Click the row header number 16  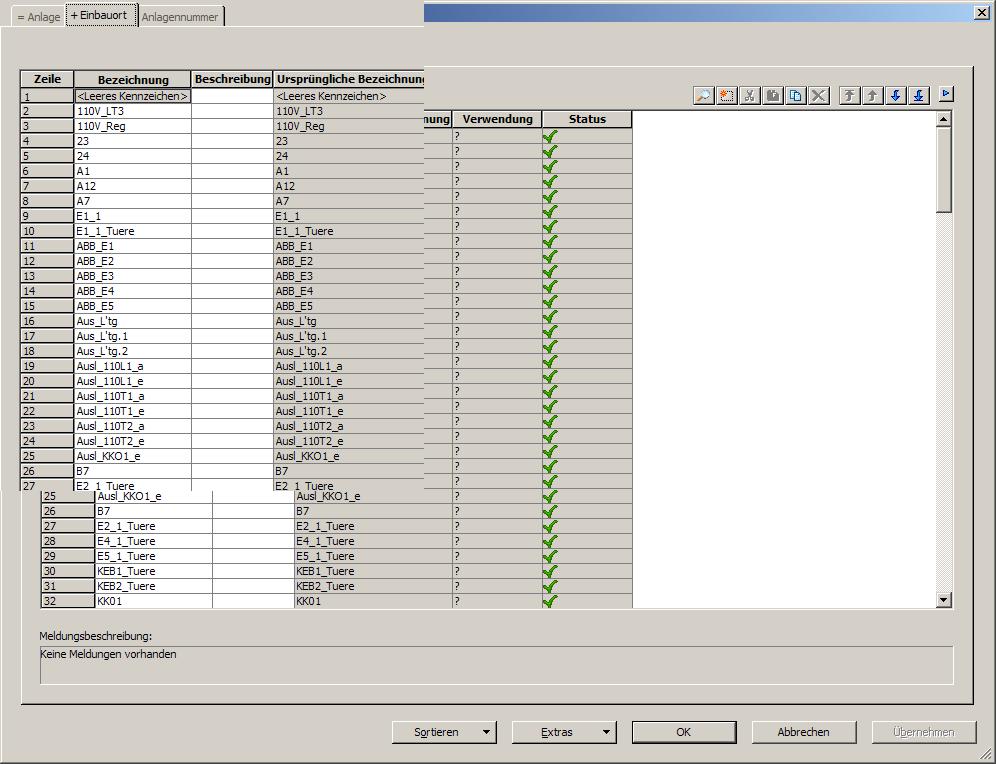(47, 321)
